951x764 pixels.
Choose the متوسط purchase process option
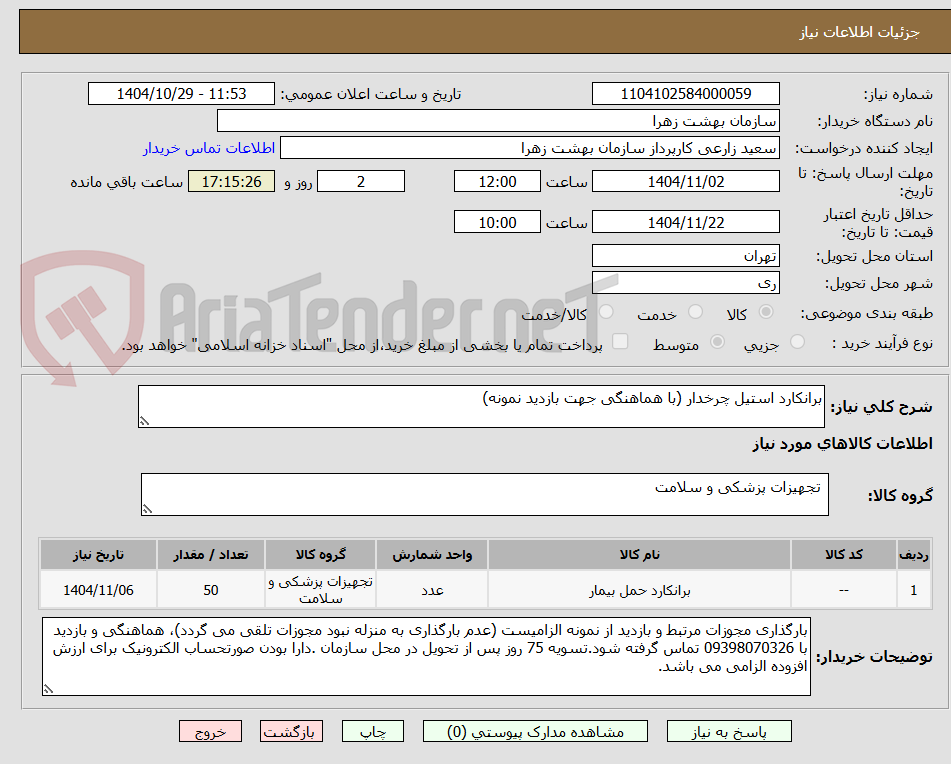pos(717,342)
